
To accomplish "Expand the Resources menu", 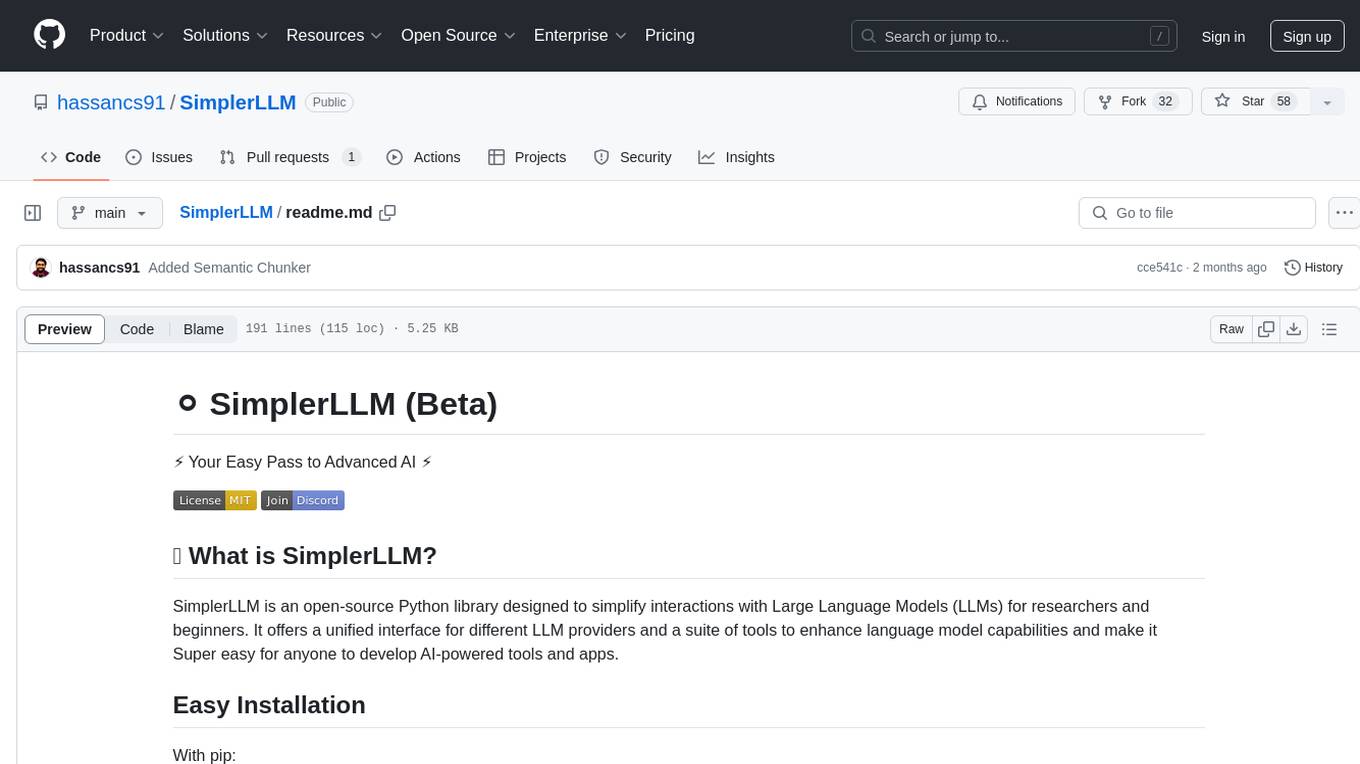I will (x=334, y=35).
